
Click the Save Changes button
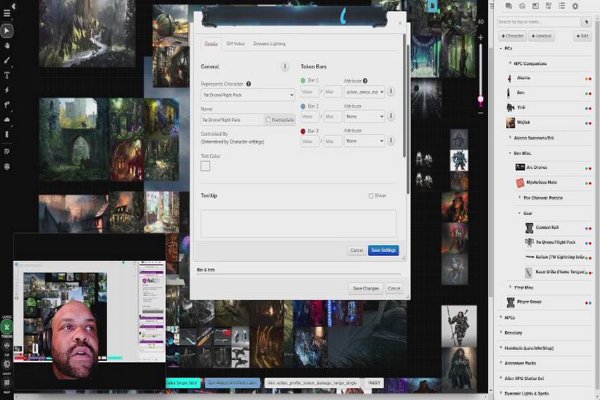click(x=365, y=288)
